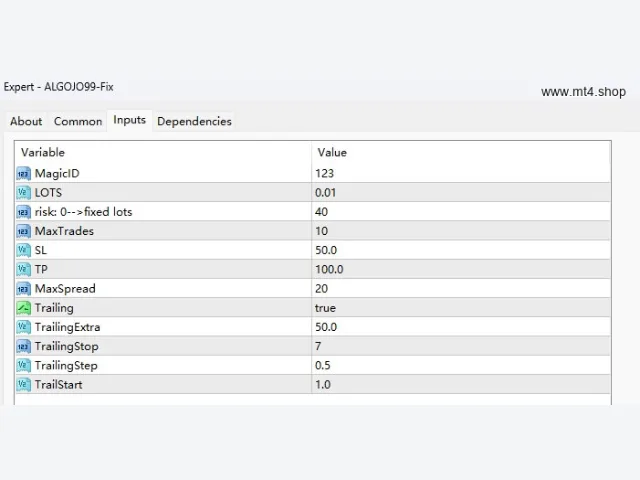Click the green Trailing boolean icon
The width and height of the screenshot is (640, 480).
coord(23,308)
